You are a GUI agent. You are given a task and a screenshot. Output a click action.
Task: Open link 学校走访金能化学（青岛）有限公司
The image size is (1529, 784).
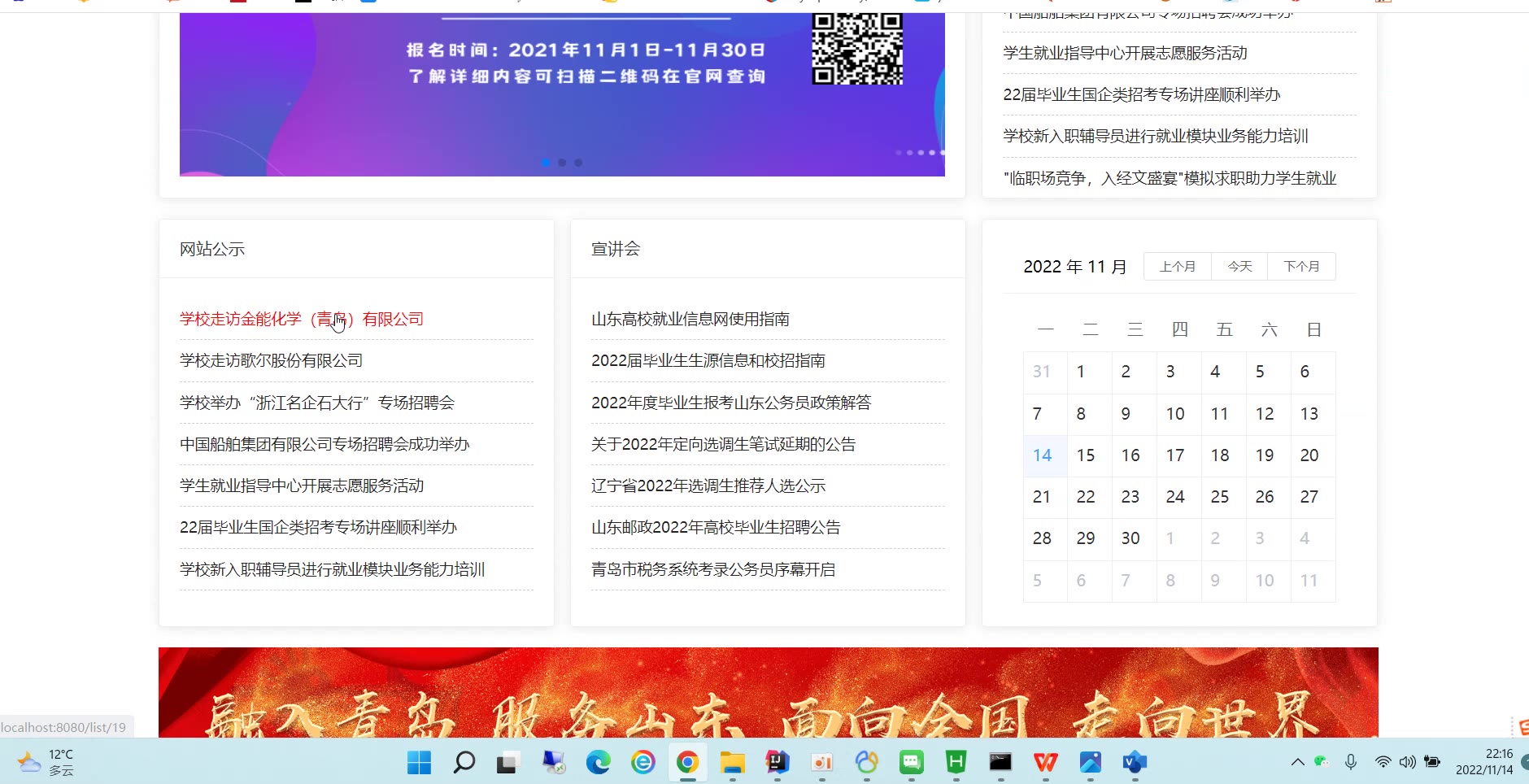click(x=301, y=319)
